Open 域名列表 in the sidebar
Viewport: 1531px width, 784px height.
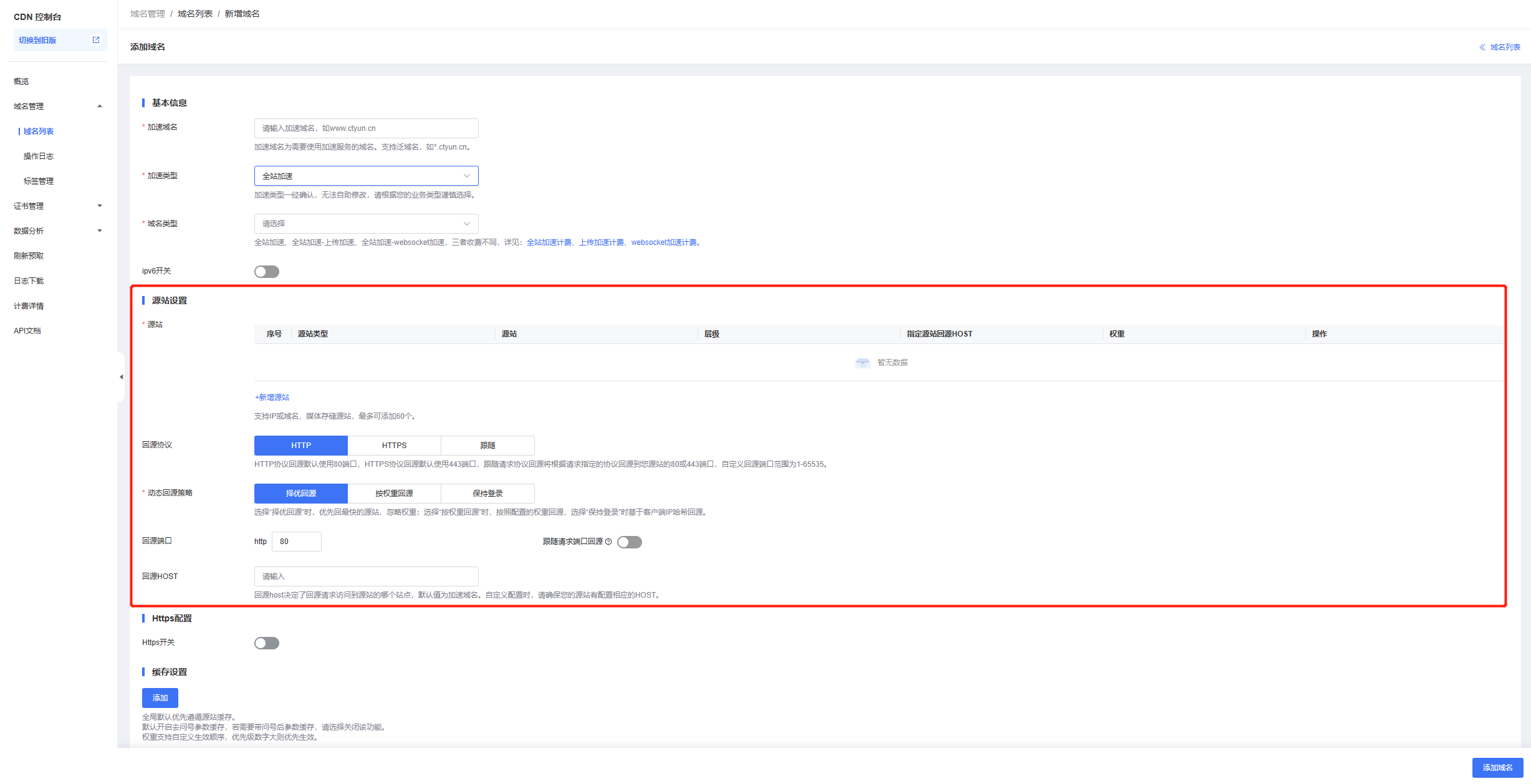[39, 131]
